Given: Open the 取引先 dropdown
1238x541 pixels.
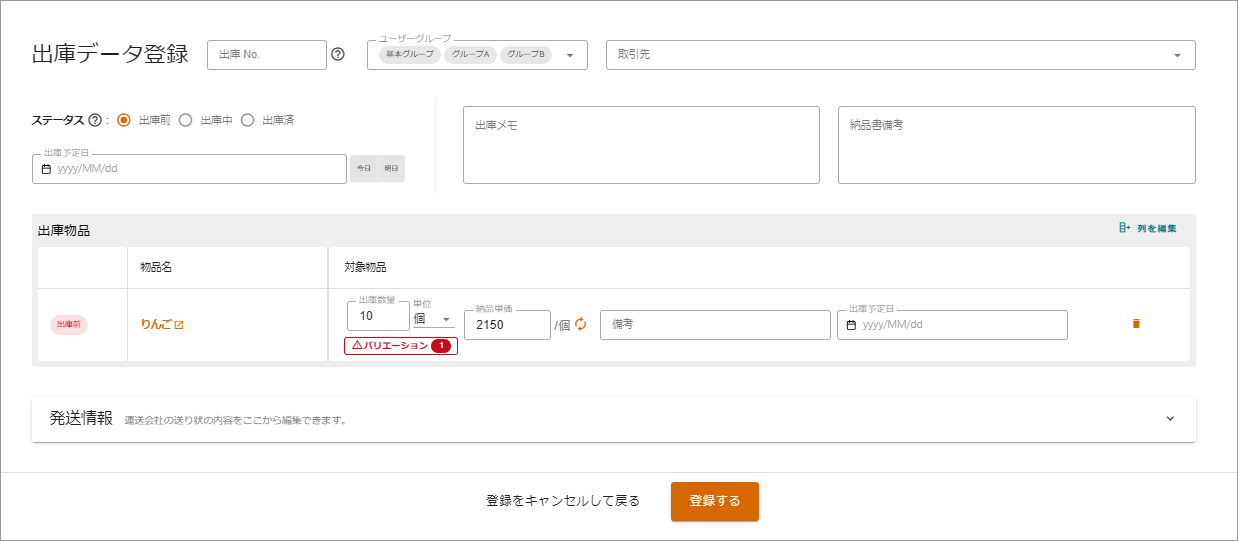Looking at the screenshot, I should click(x=901, y=55).
